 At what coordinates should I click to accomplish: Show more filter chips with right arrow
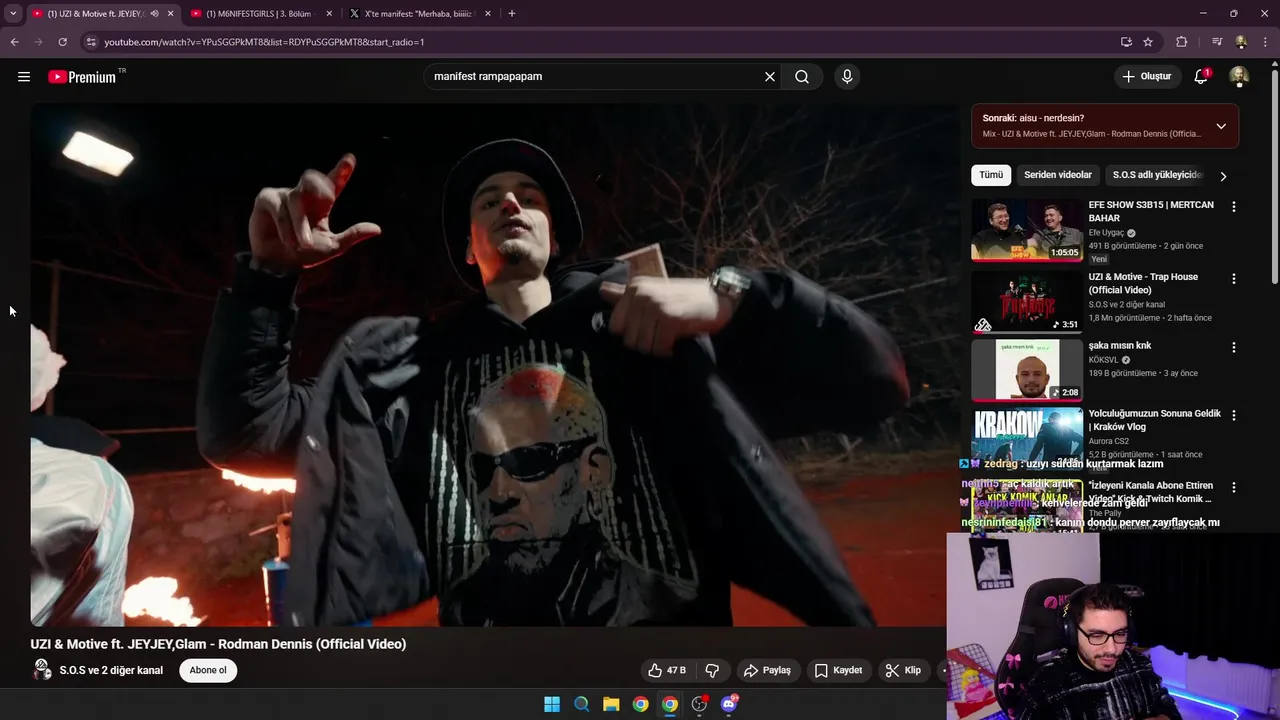[1222, 176]
